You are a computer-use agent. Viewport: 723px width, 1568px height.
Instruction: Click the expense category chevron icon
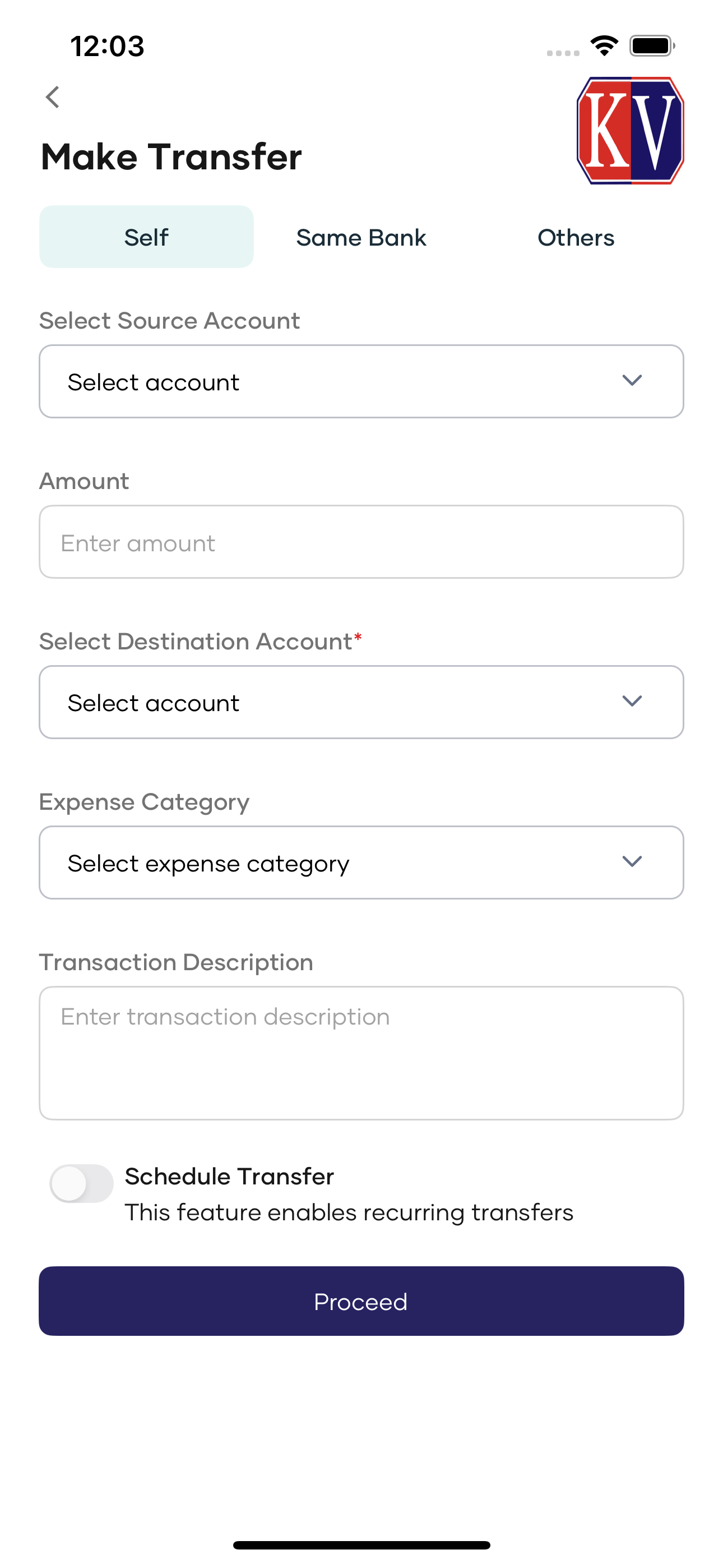(x=632, y=861)
